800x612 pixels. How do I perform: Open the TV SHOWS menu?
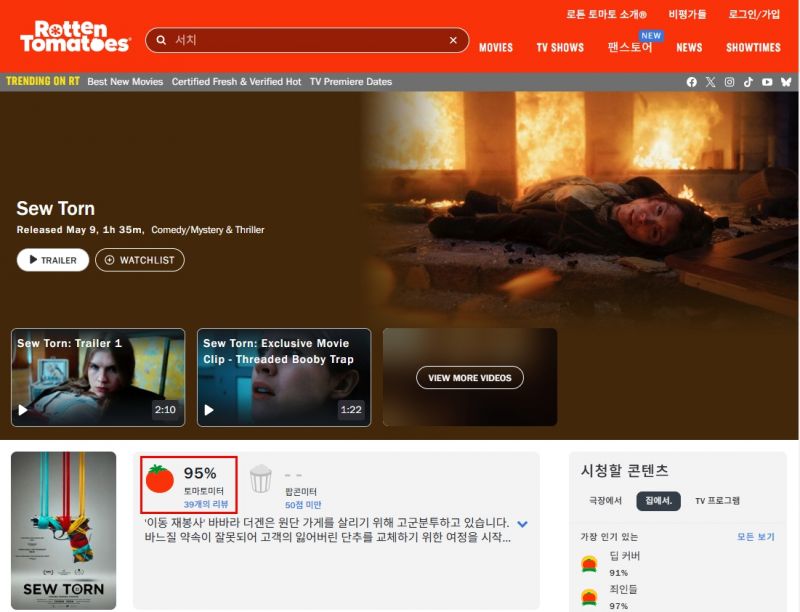[x=560, y=47]
